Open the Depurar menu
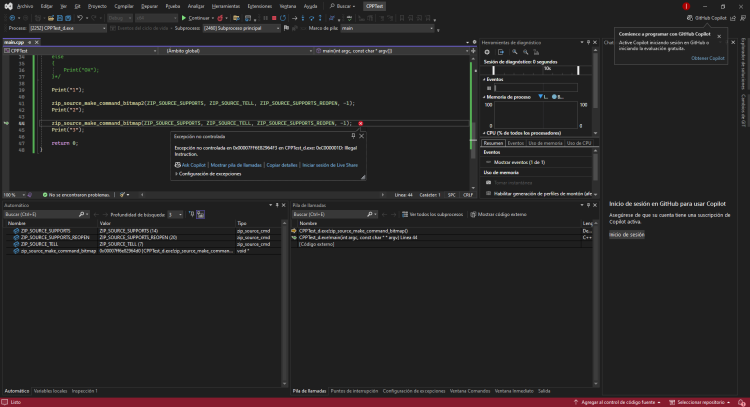This screenshot has height=407, width=750. point(148,5)
